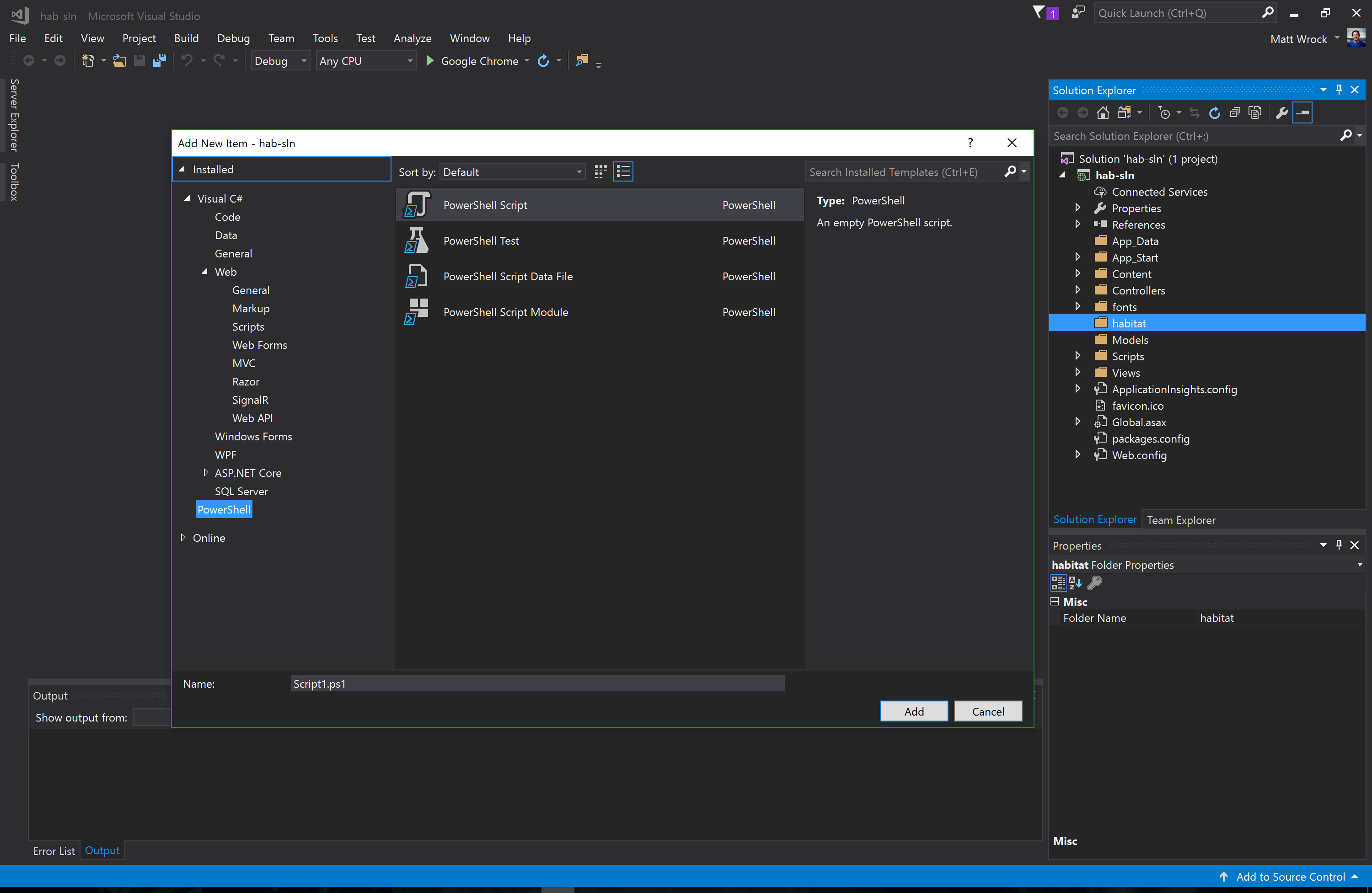The height and width of the screenshot is (893, 1372).
Task: Open Properties wrench icon in Solution Explorer toolbar
Action: (1281, 113)
